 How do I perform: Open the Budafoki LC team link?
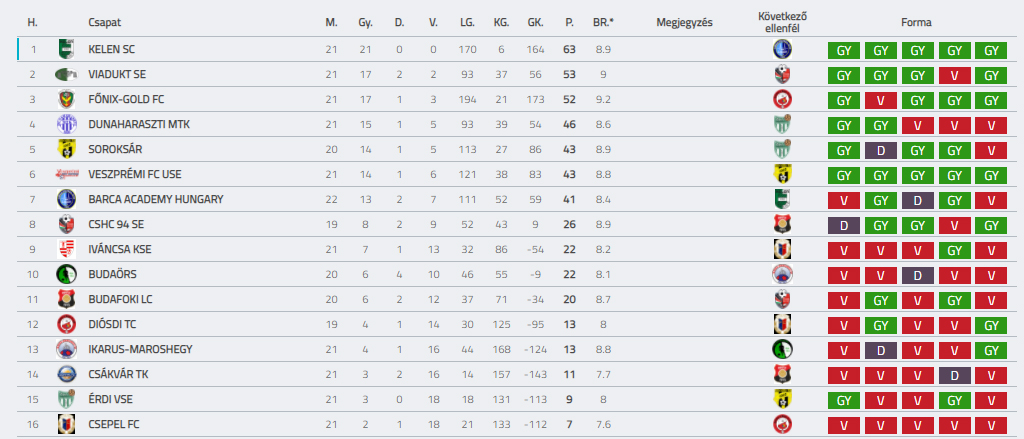[x=118, y=299]
